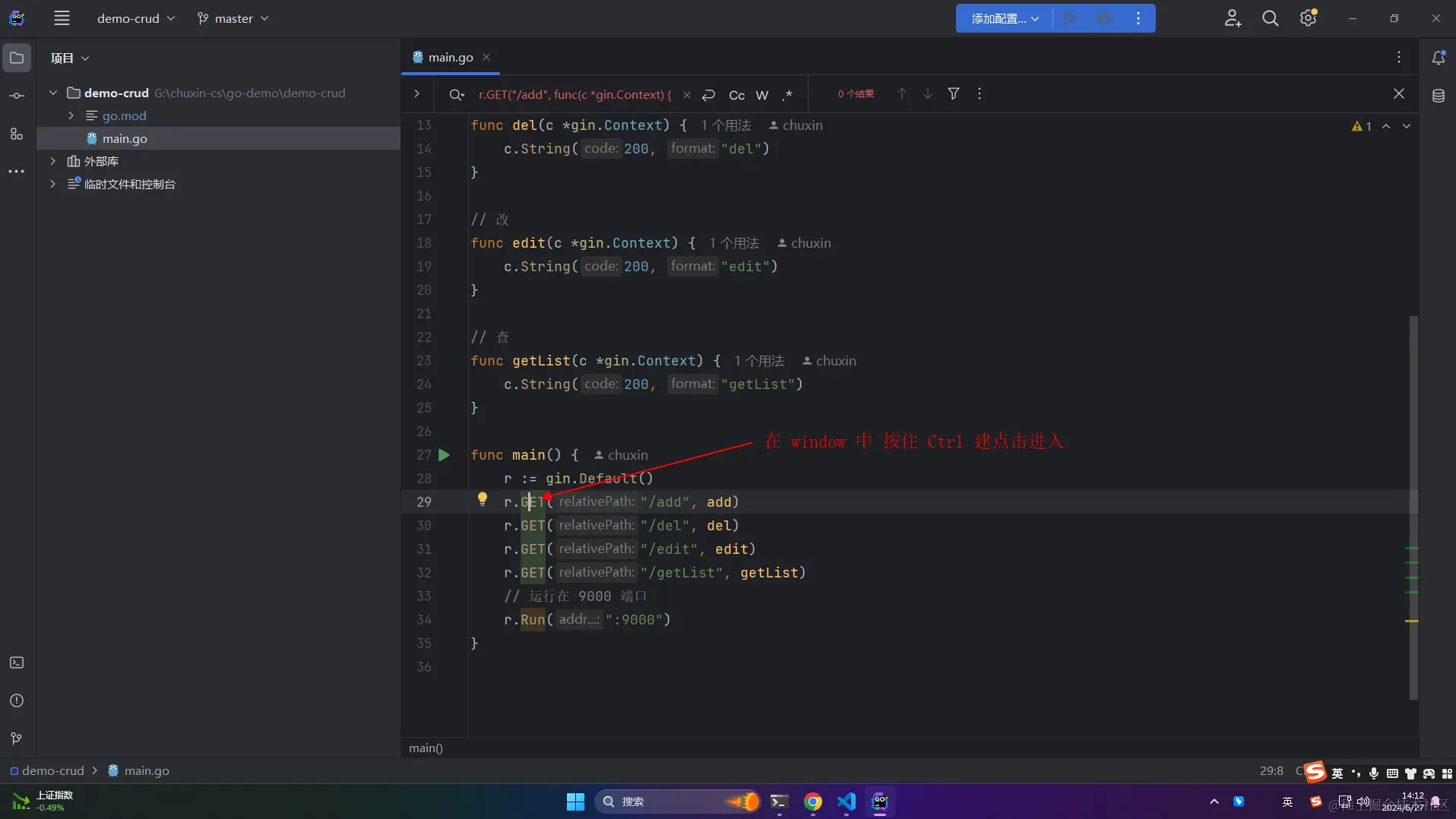This screenshot has height=819, width=1456.
Task: Open the master branch dropdown
Action: 233,18
